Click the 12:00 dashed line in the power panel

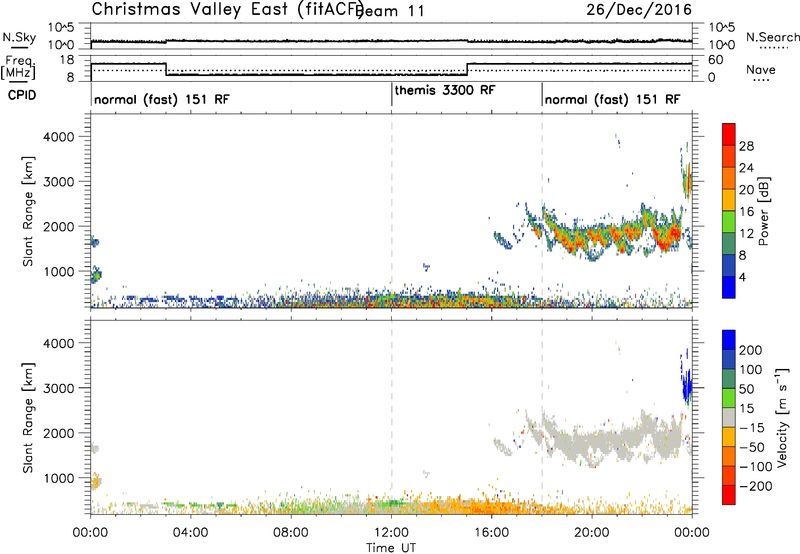click(392, 211)
